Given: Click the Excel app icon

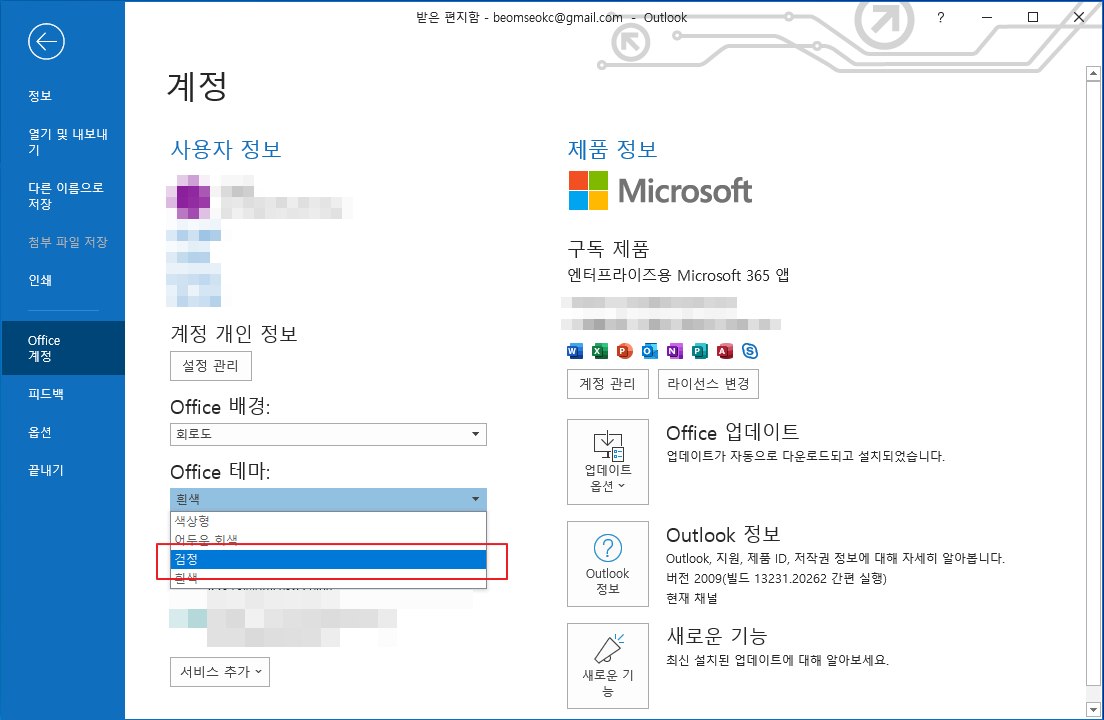Looking at the screenshot, I should coord(600,351).
